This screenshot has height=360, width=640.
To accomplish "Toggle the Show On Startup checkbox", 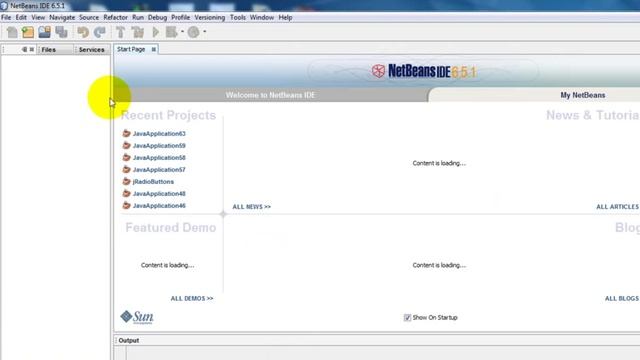I will point(407,318).
